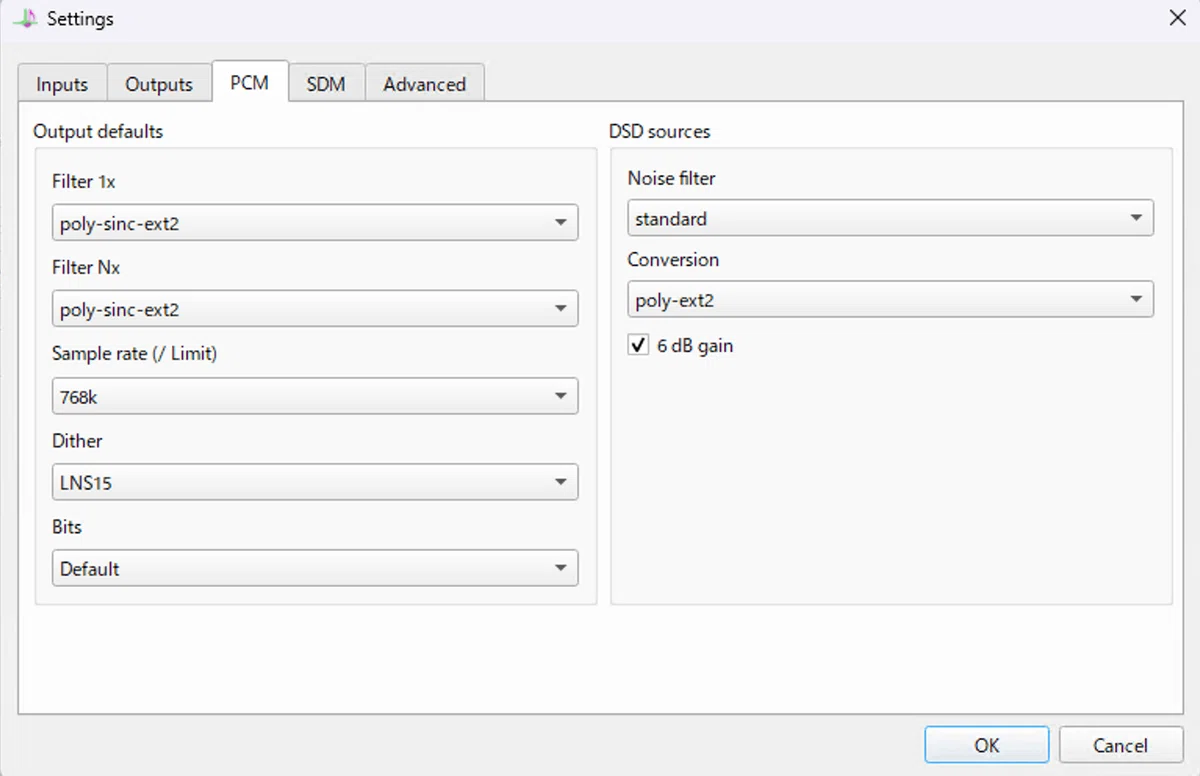Open the Dither dropdown showing LNS15

[x=315, y=482]
